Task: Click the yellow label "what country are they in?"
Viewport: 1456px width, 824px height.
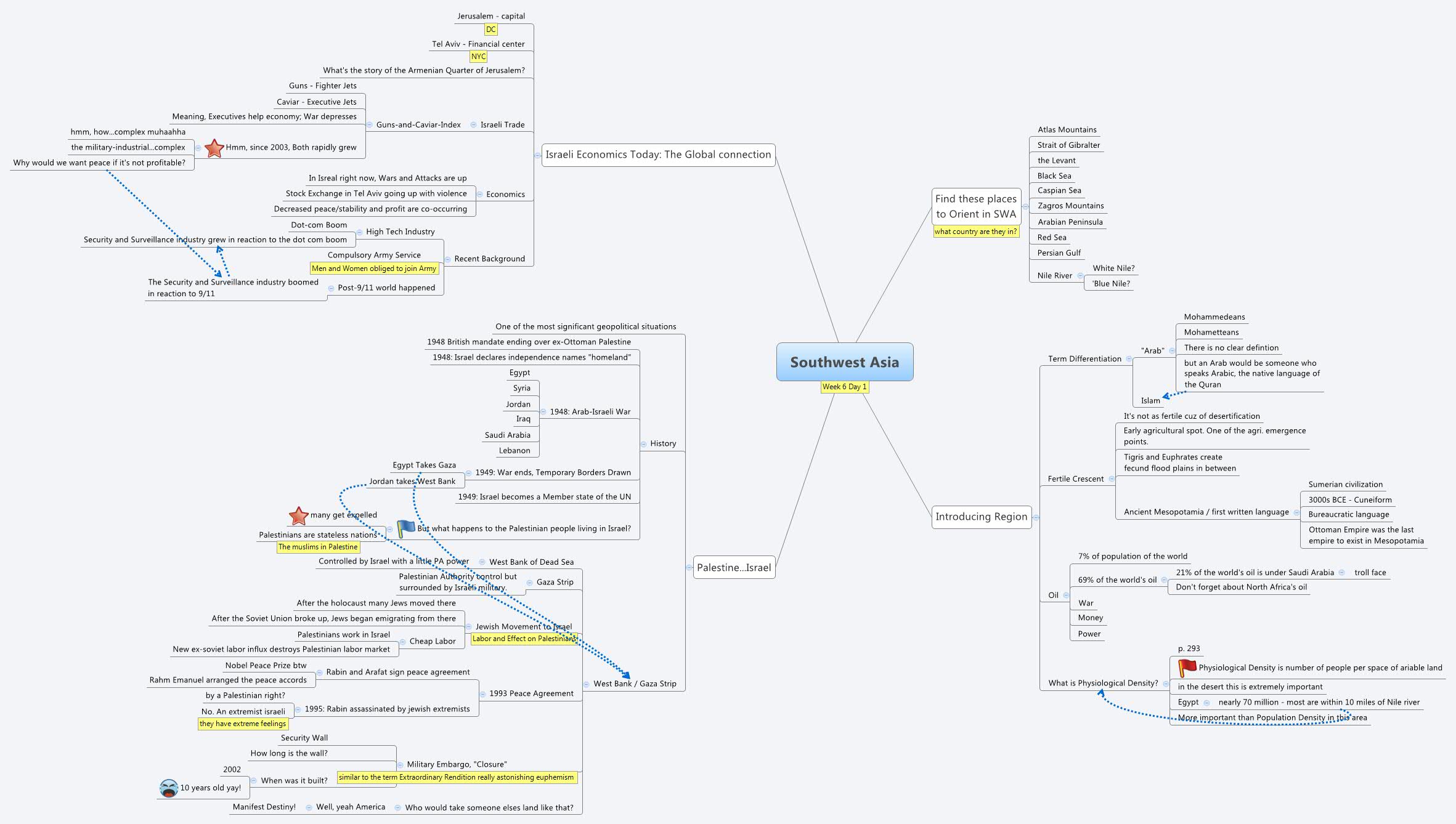Action: (x=976, y=232)
